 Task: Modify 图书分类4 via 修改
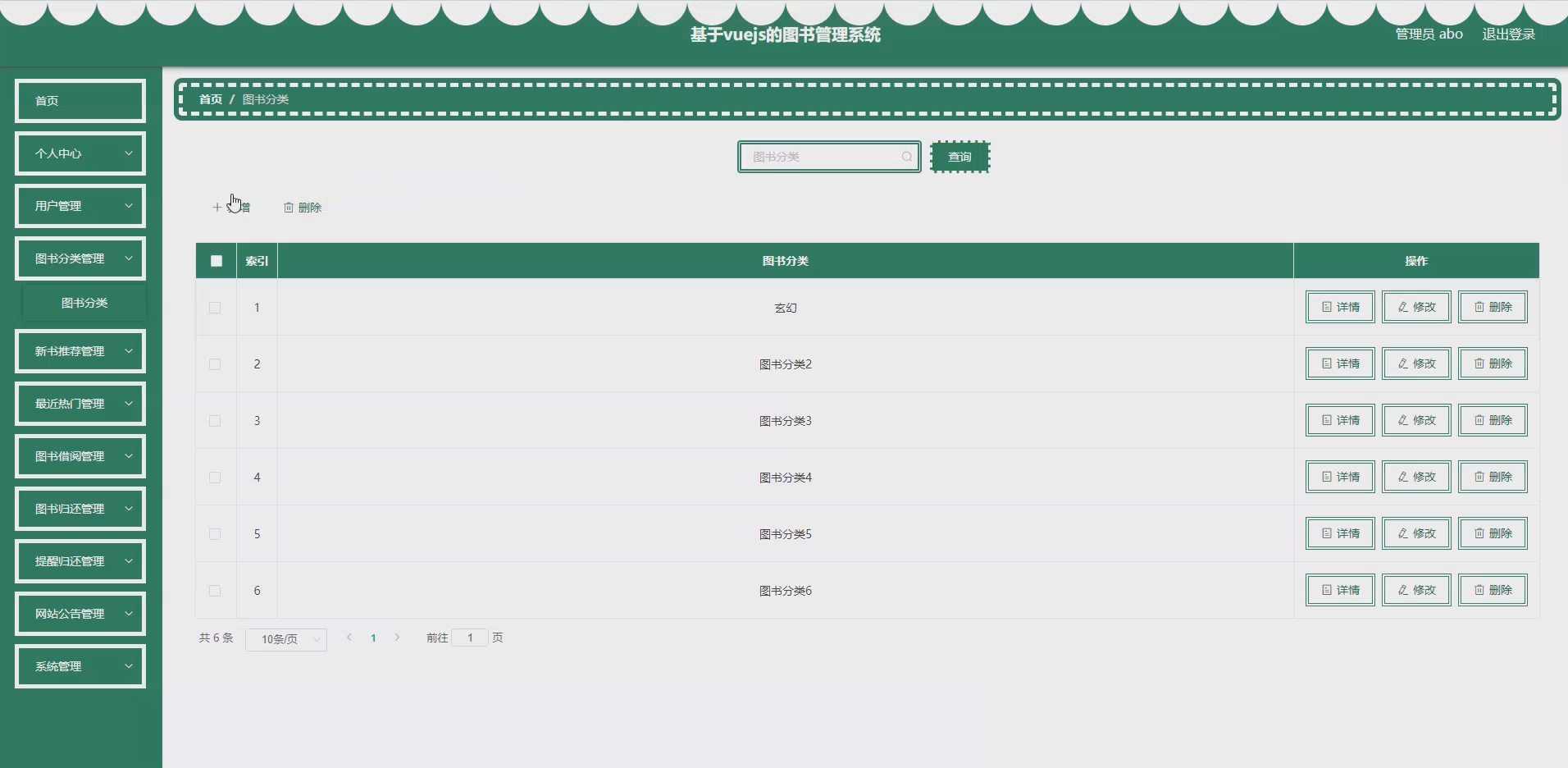(x=1416, y=477)
